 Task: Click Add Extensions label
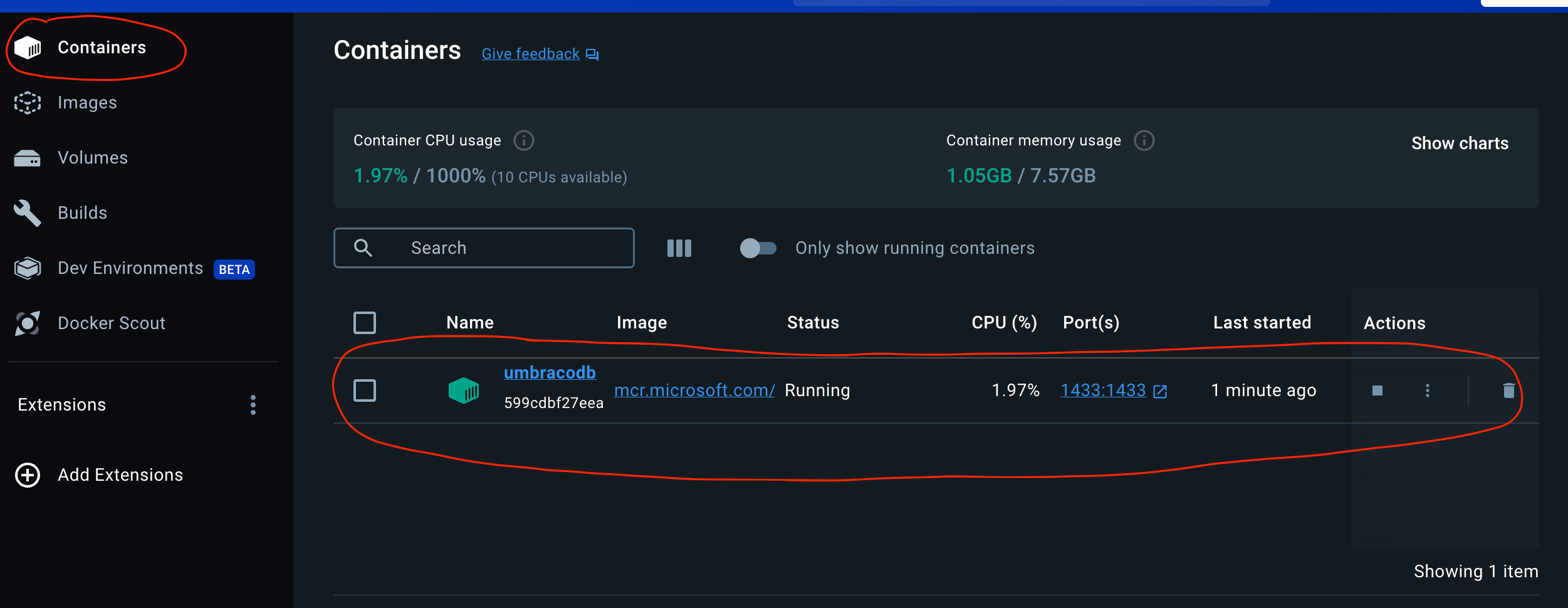coord(120,475)
